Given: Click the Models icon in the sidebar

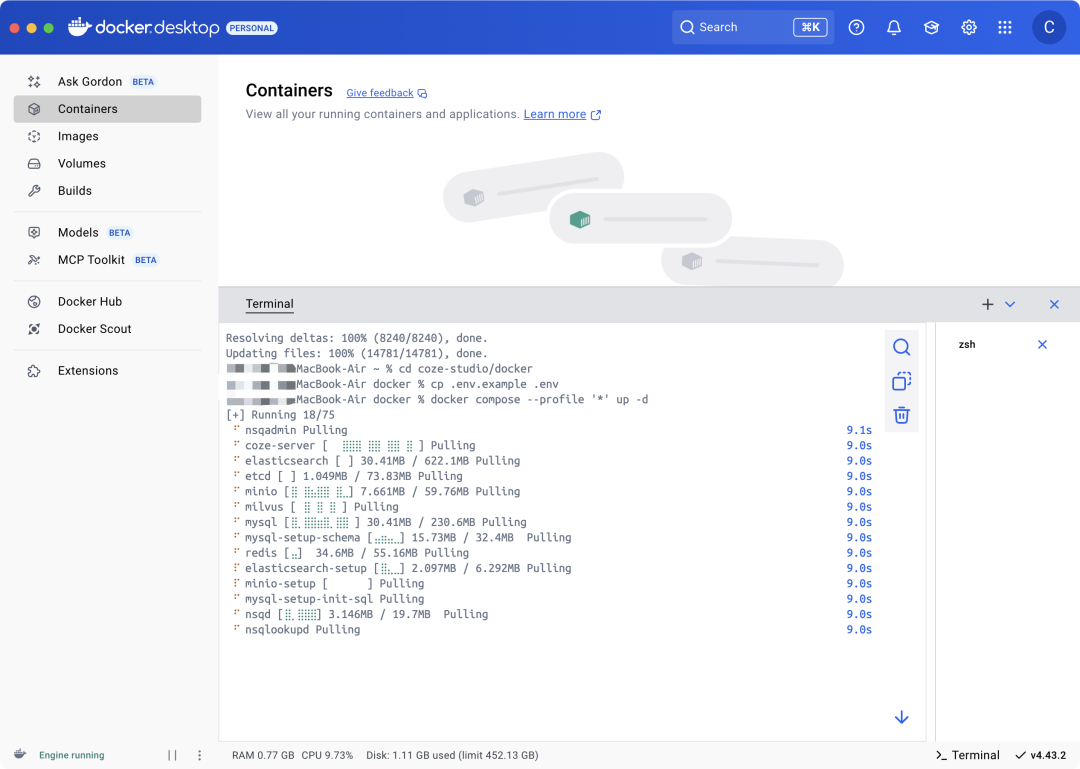Looking at the screenshot, I should (34, 233).
